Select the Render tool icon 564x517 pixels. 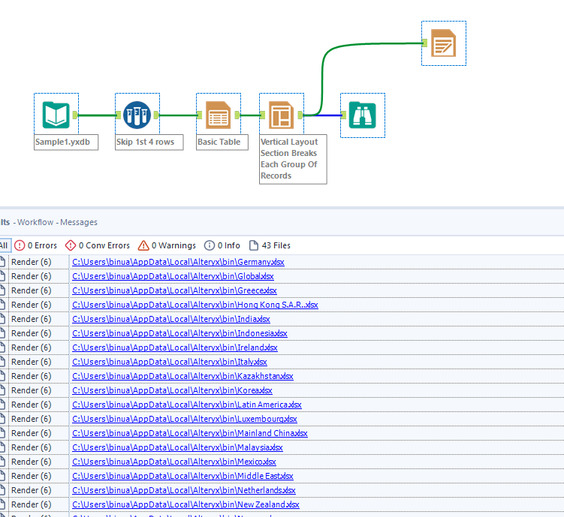coord(444,43)
